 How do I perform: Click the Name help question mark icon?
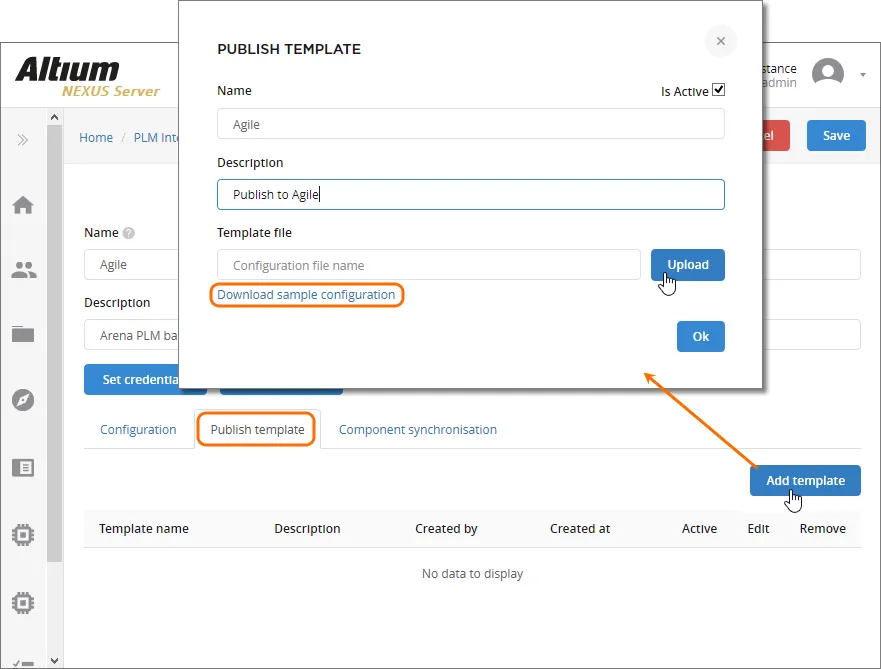click(129, 233)
